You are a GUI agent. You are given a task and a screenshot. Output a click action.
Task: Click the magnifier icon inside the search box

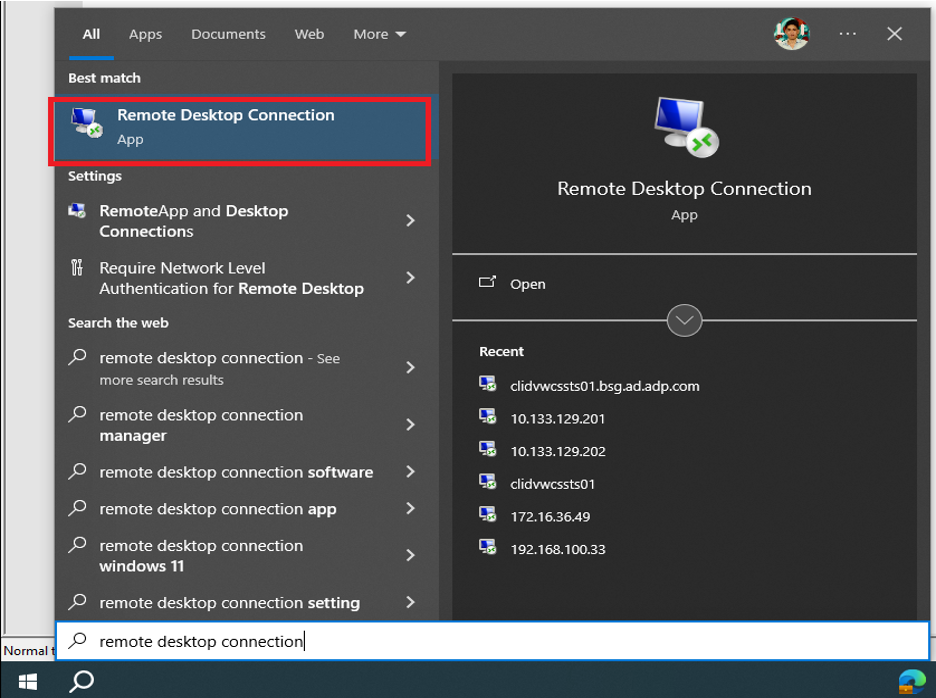(77, 640)
